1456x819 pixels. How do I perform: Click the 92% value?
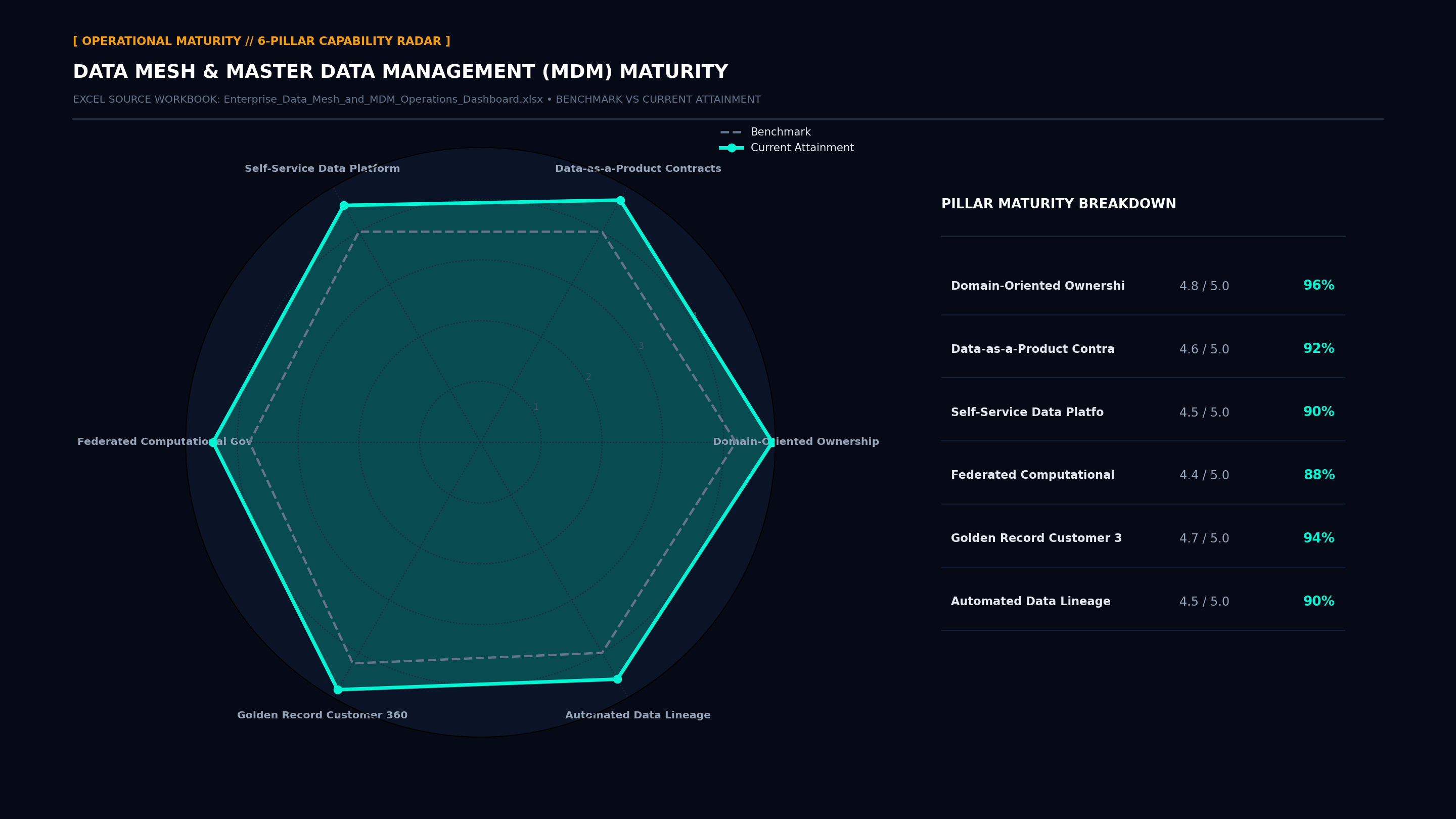(x=1318, y=349)
